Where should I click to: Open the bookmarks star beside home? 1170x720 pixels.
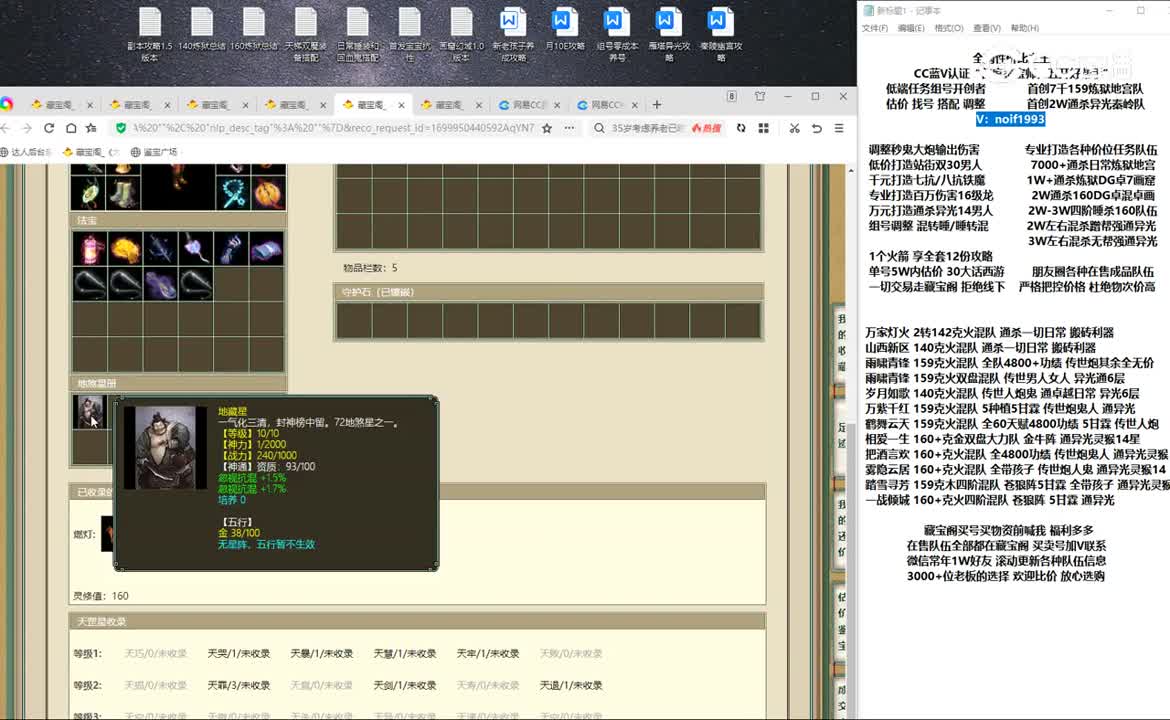[x=91, y=128]
